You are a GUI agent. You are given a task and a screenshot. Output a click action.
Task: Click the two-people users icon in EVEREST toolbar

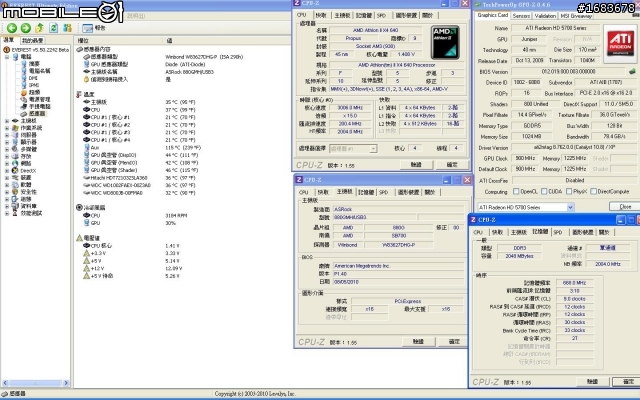coord(67,28)
